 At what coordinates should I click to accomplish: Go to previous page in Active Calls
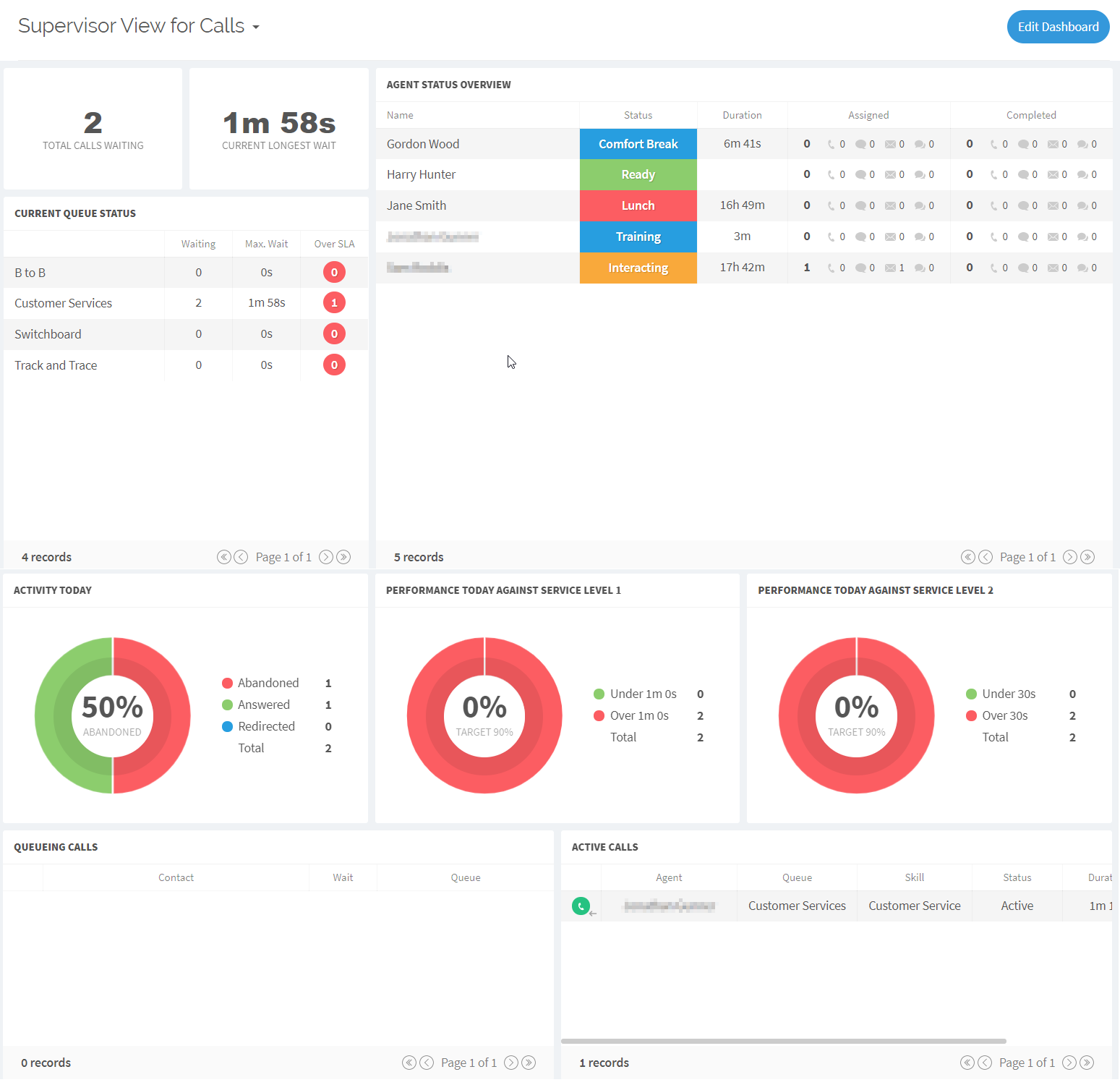coord(985,1063)
